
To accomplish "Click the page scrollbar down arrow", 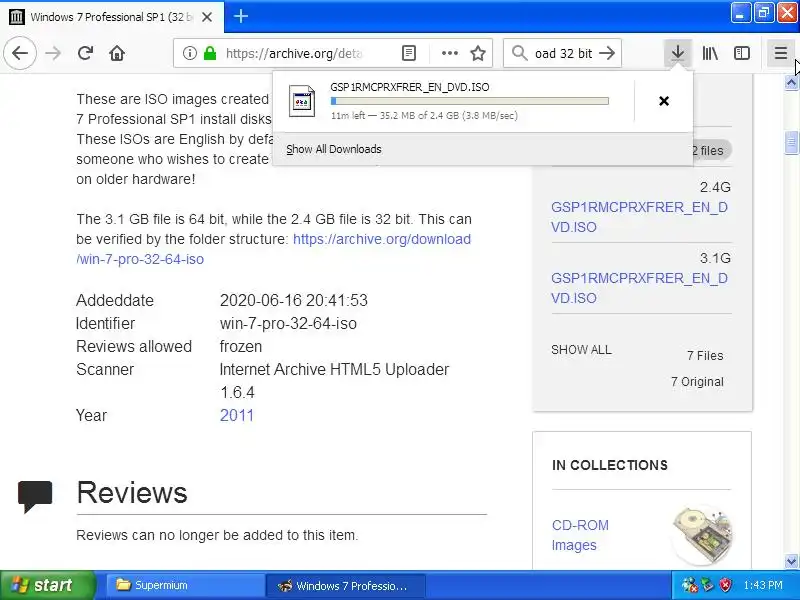I will point(791,561).
